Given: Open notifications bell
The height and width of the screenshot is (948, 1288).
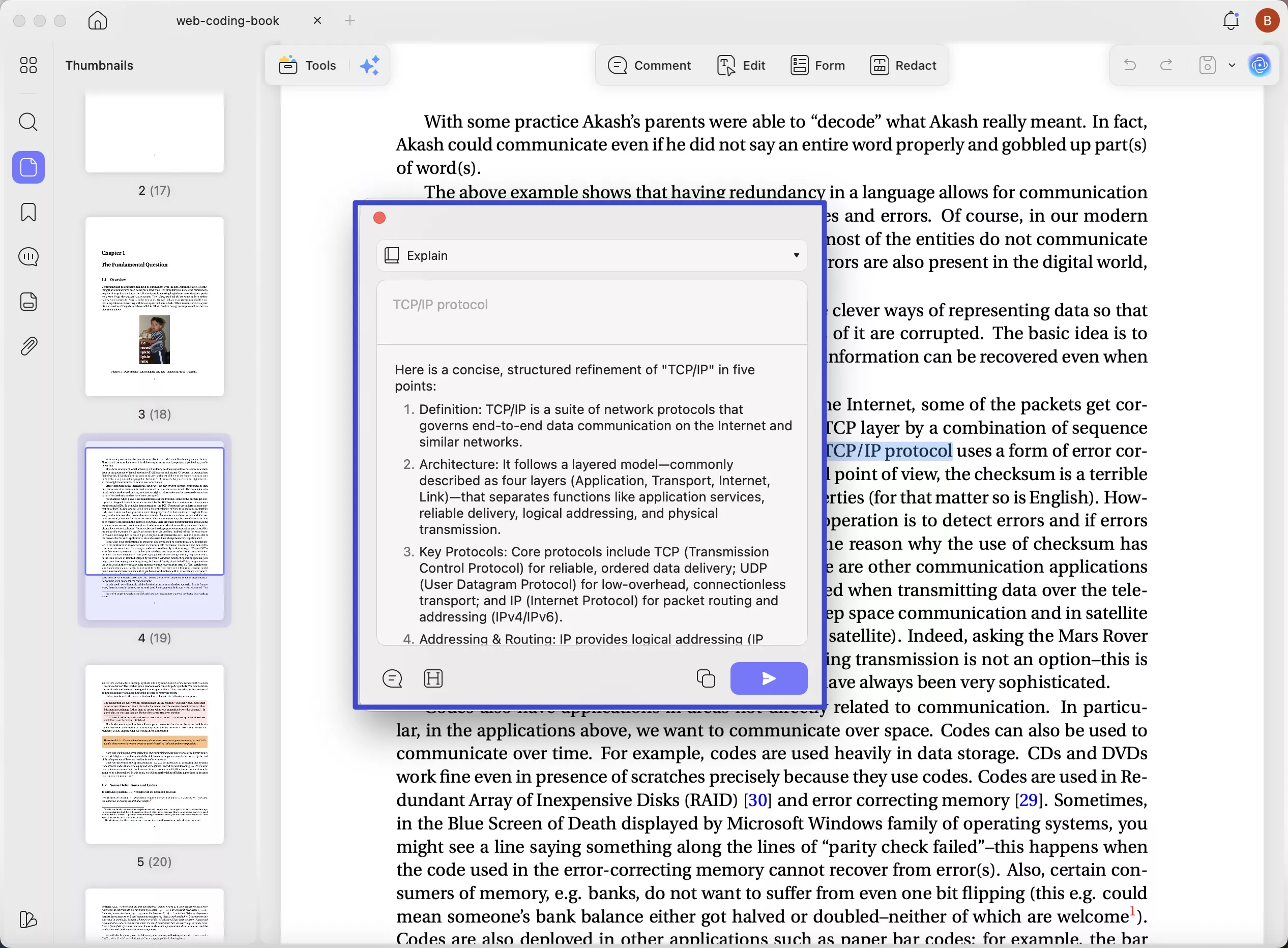Looking at the screenshot, I should click(x=1231, y=21).
